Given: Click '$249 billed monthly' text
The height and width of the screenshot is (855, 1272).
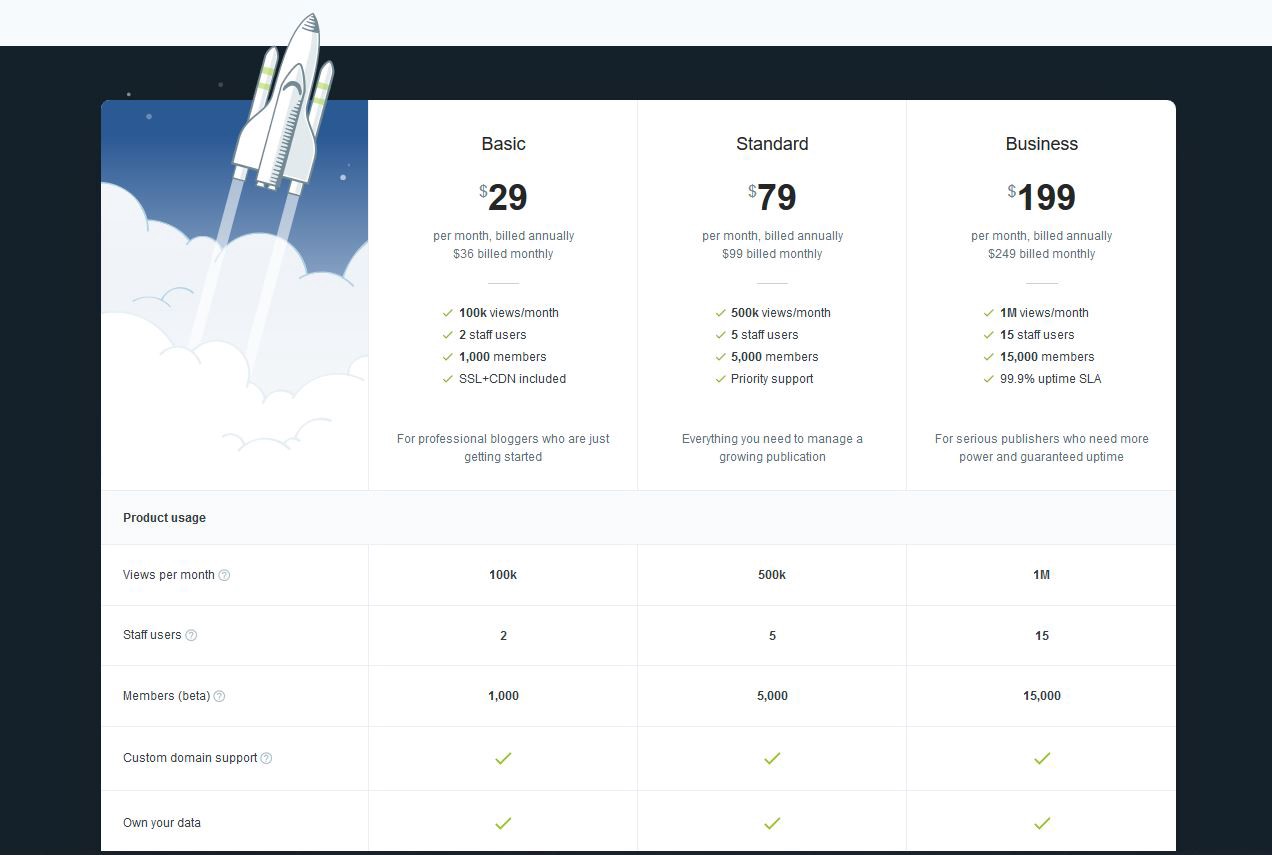Looking at the screenshot, I should point(1042,254).
